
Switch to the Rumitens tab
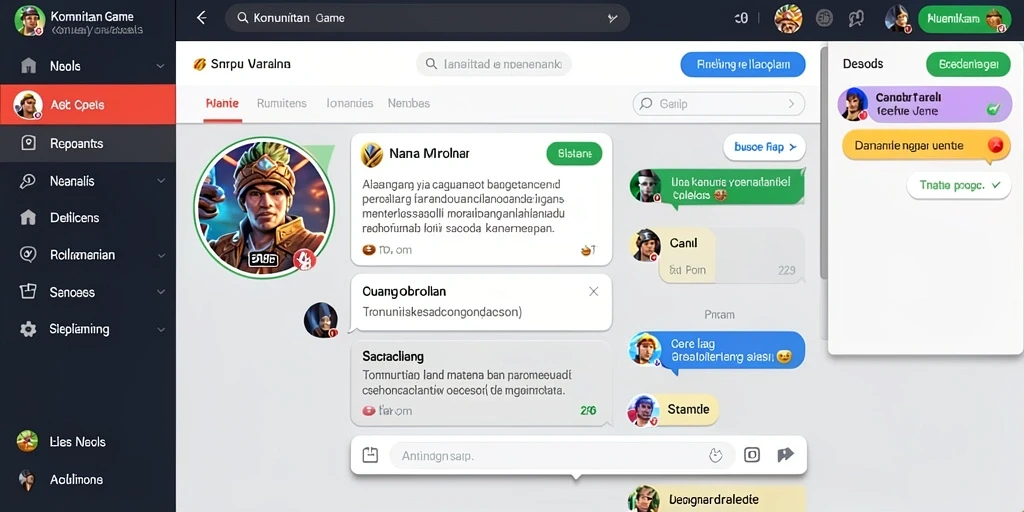[x=281, y=103]
